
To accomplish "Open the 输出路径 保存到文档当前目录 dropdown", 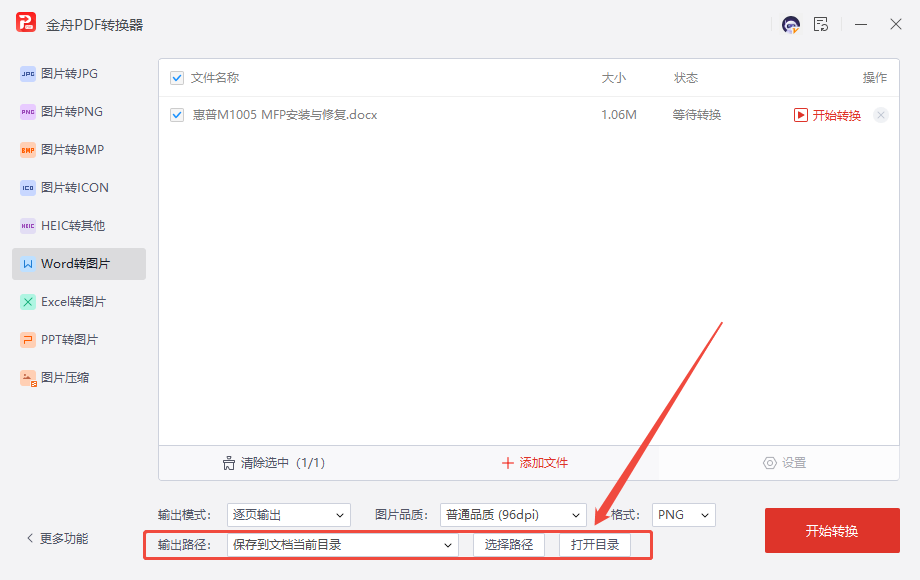I will 343,545.
